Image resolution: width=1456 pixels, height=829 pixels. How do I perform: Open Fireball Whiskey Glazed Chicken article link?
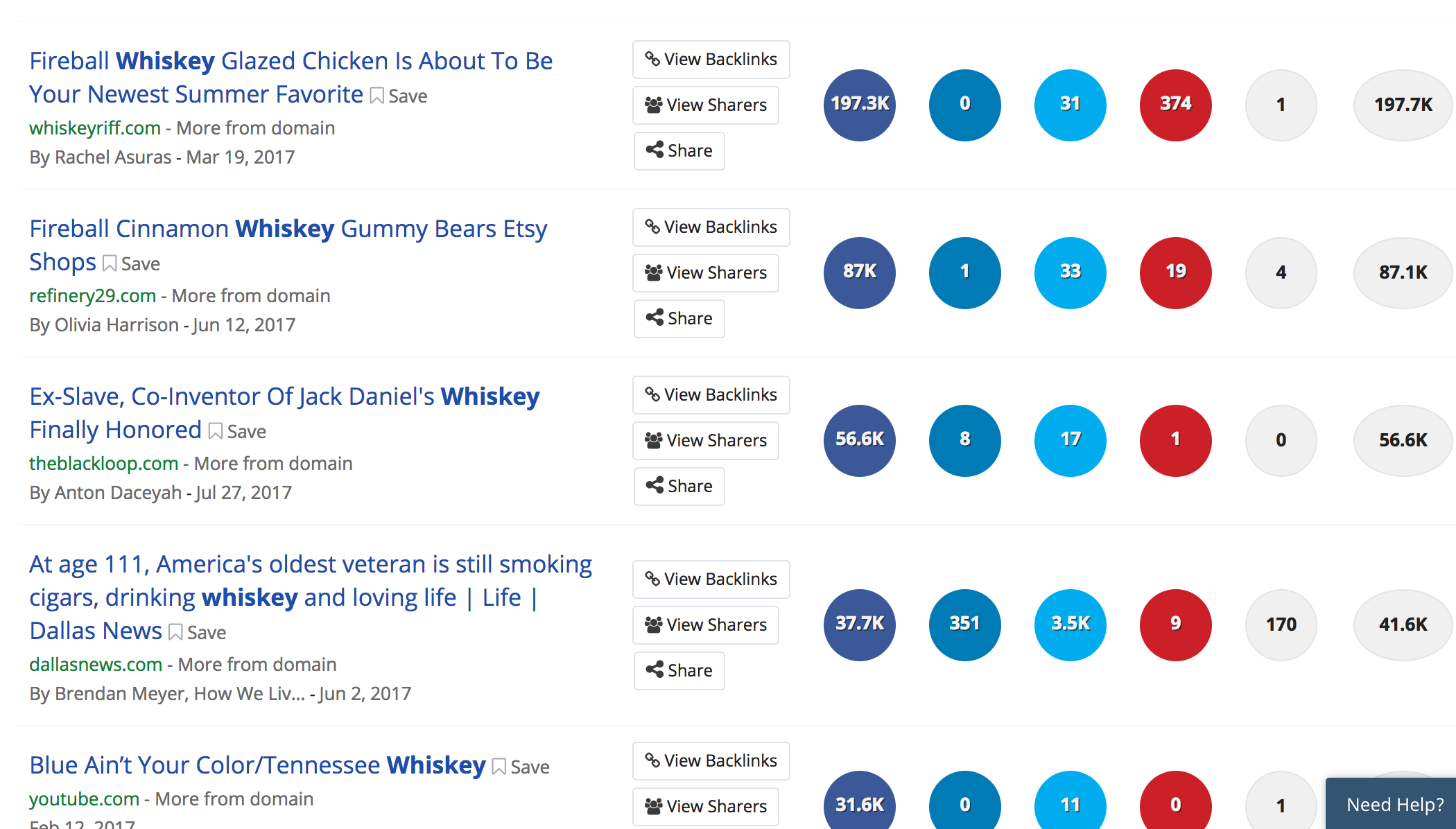tap(291, 61)
